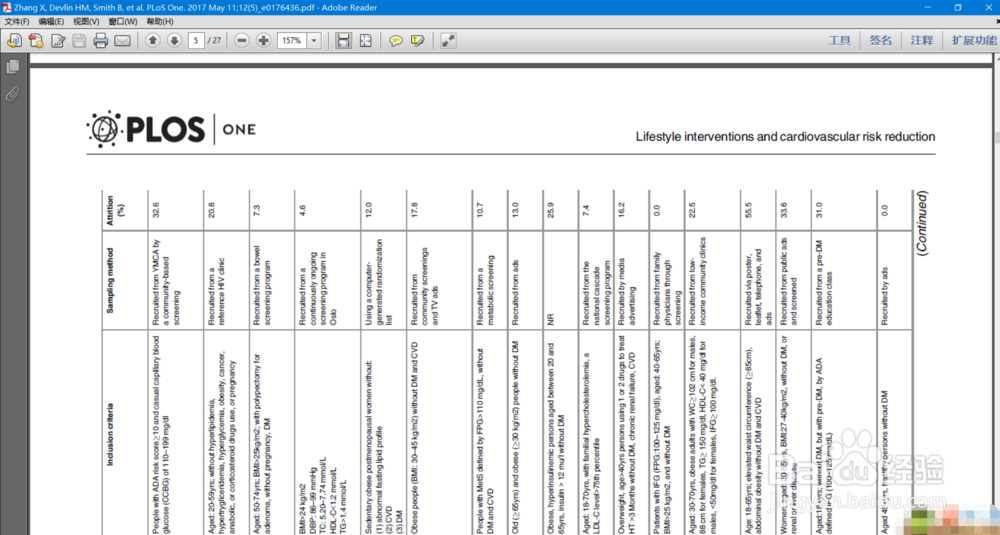This screenshot has width=1000, height=535.
Task: Open the 注释 comment pane
Action: [922, 41]
